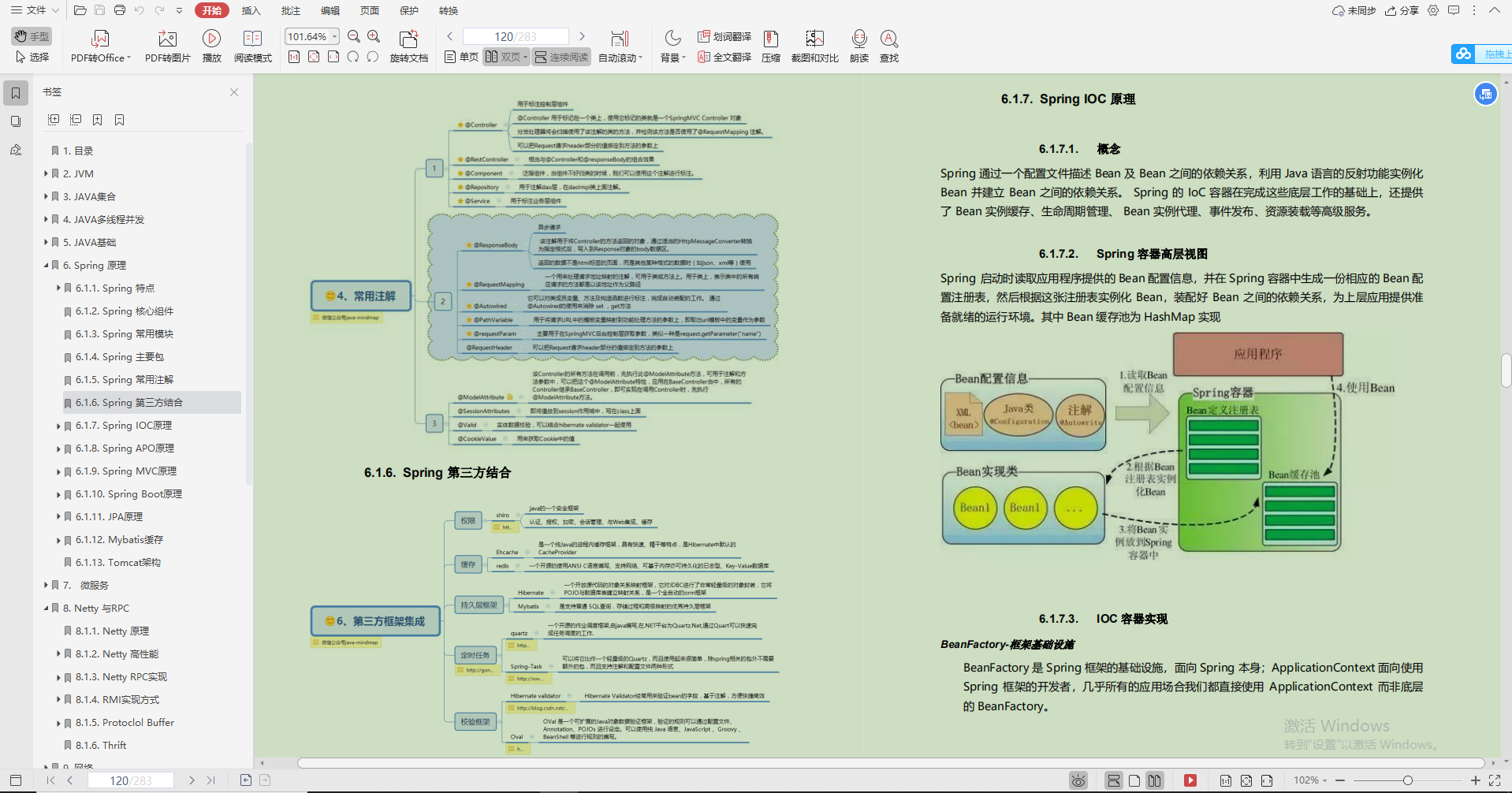Viewport: 1512px width, 793px height.
Task: Start 朗读 read aloud
Action: [859, 47]
